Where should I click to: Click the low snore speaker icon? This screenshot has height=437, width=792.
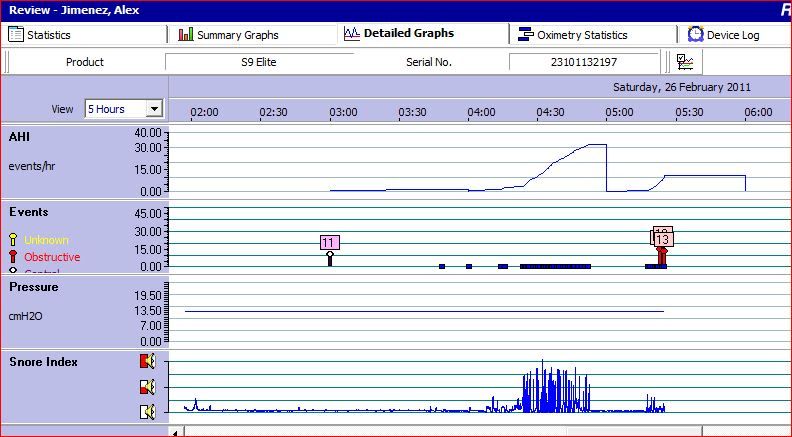pyautogui.click(x=147, y=412)
